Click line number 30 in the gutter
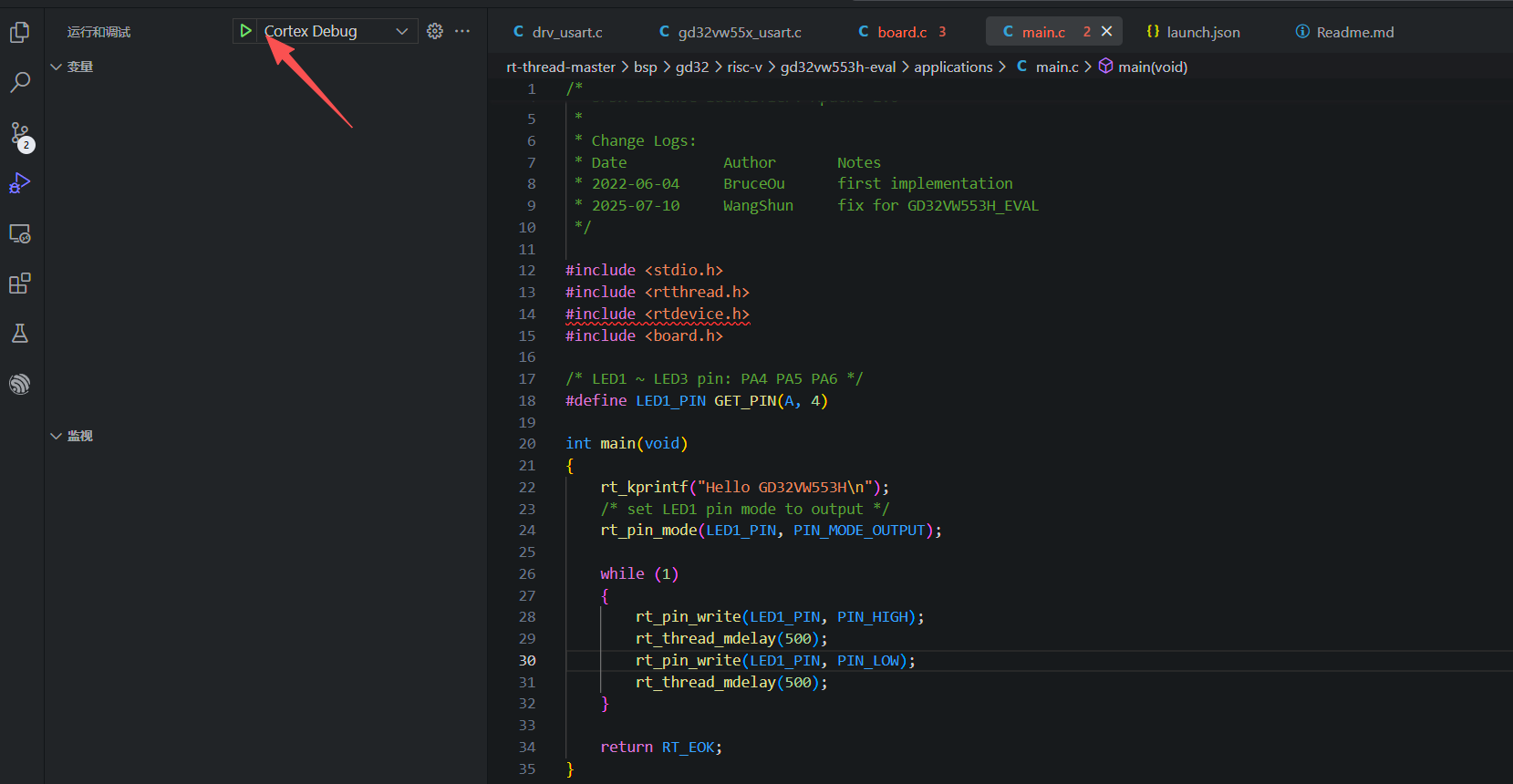The width and height of the screenshot is (1513, 784). pos(527,660)
